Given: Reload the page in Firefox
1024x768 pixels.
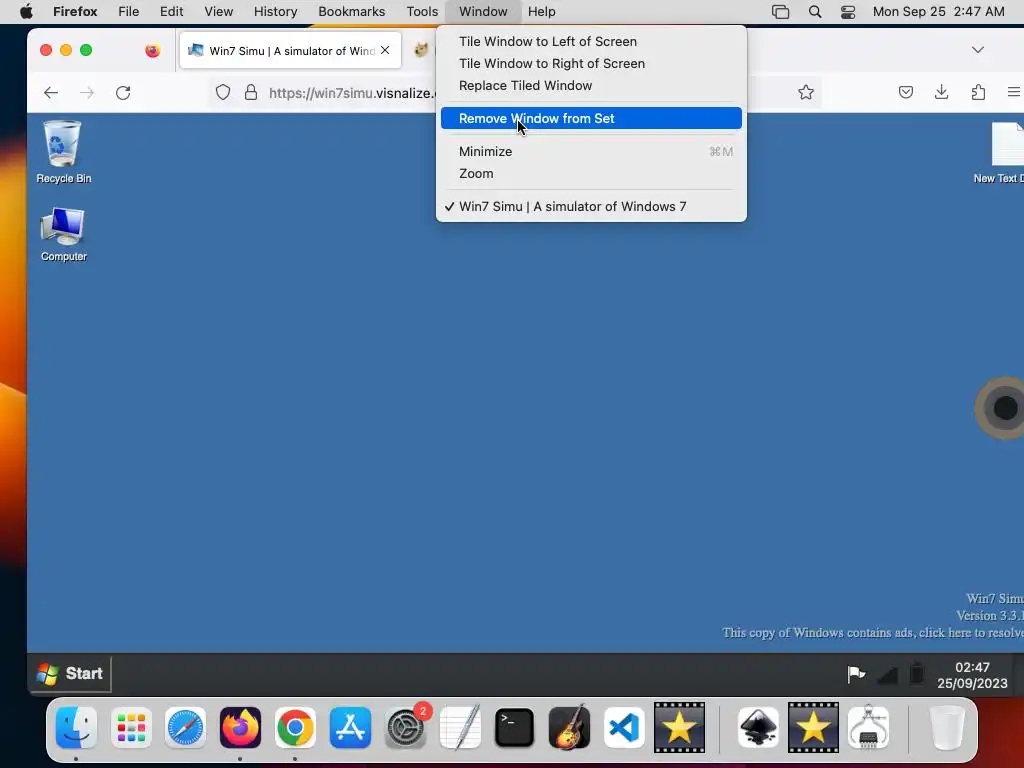Looking at the screenshot, I should [123, 93].
